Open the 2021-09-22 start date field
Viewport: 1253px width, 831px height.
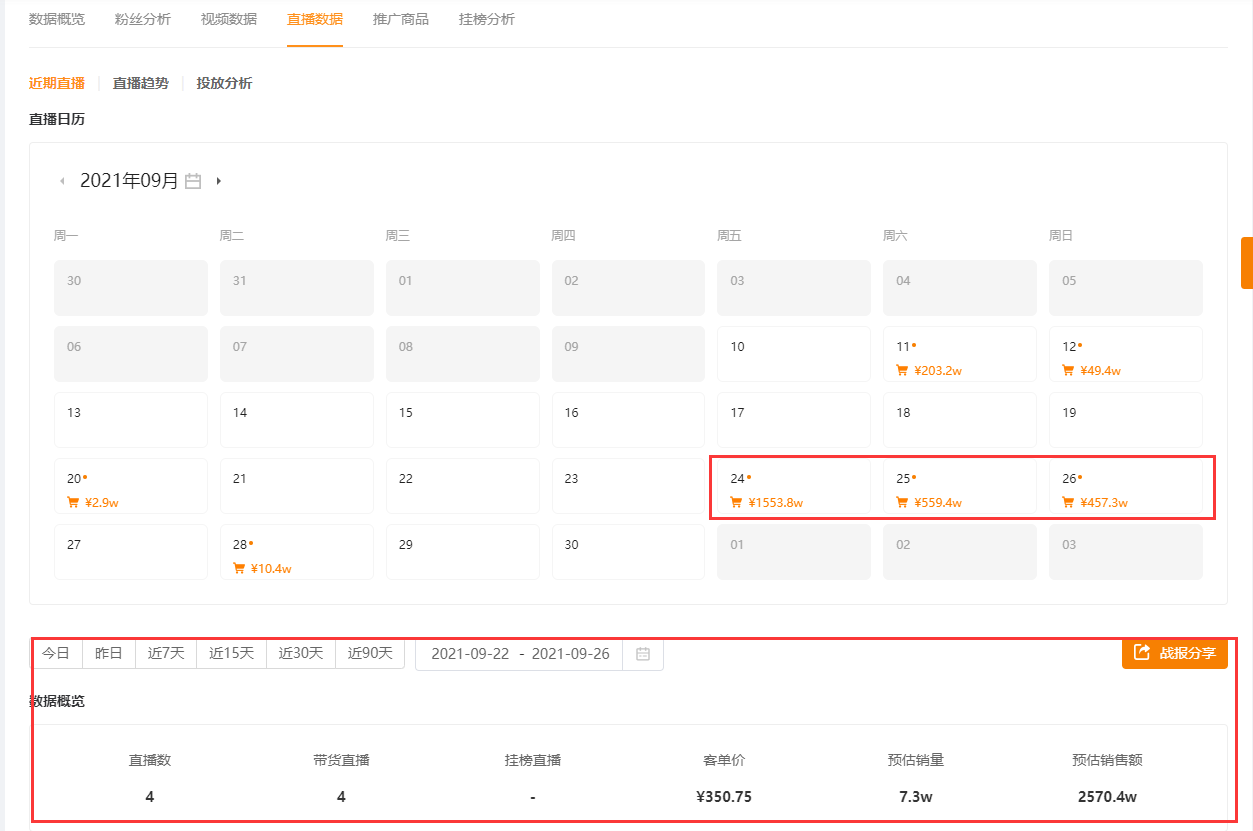tap(470, 654)
